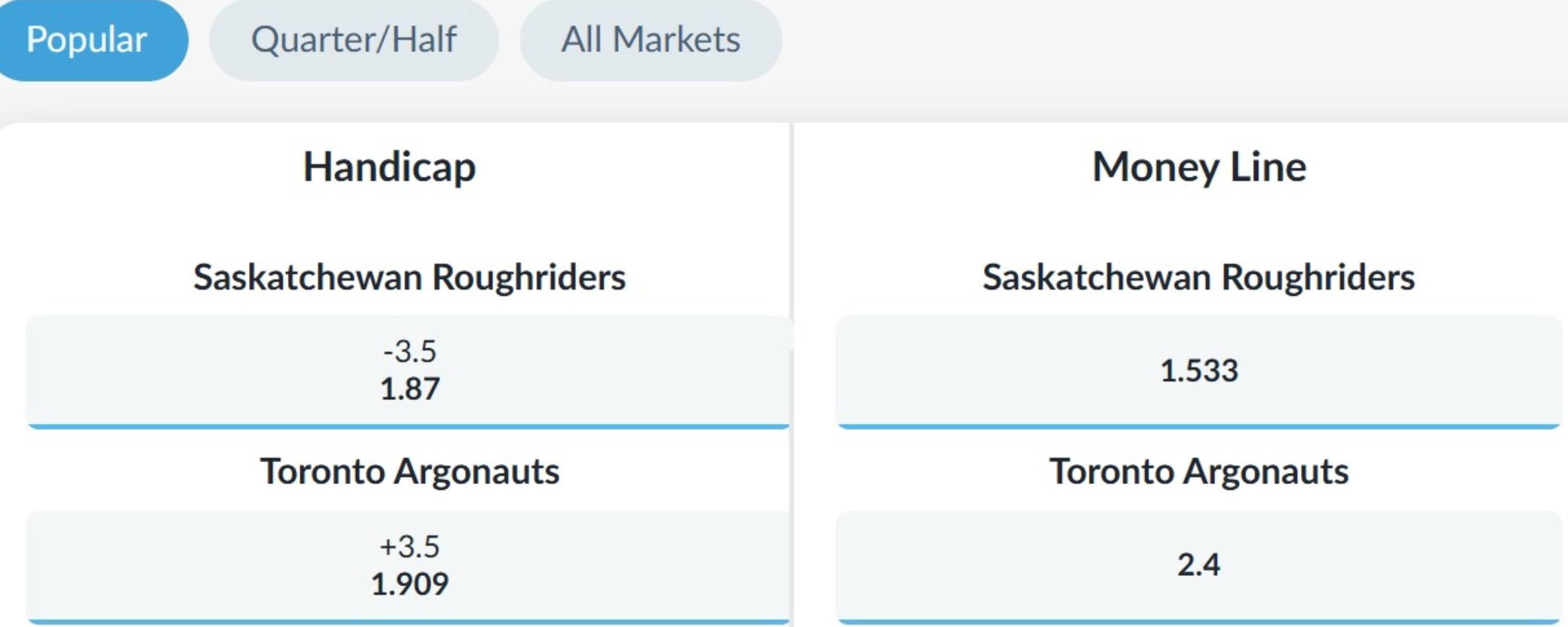Switch to the Quarter/Half tab
Image resolution: width=1568 pixels, height=627 pixels.
(354, 40)
